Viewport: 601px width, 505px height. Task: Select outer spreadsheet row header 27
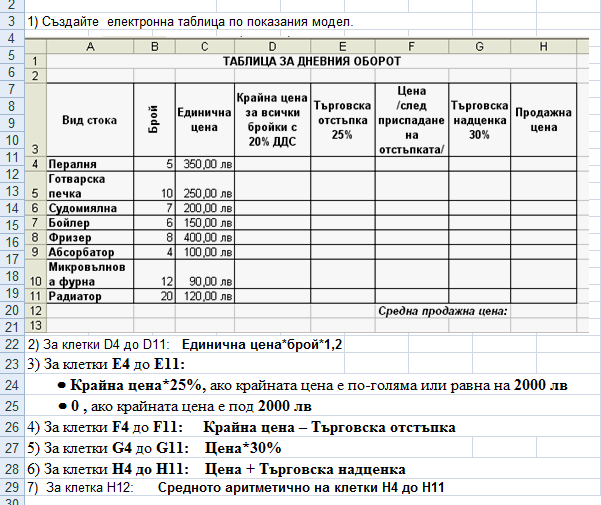[x=12, y=448]
